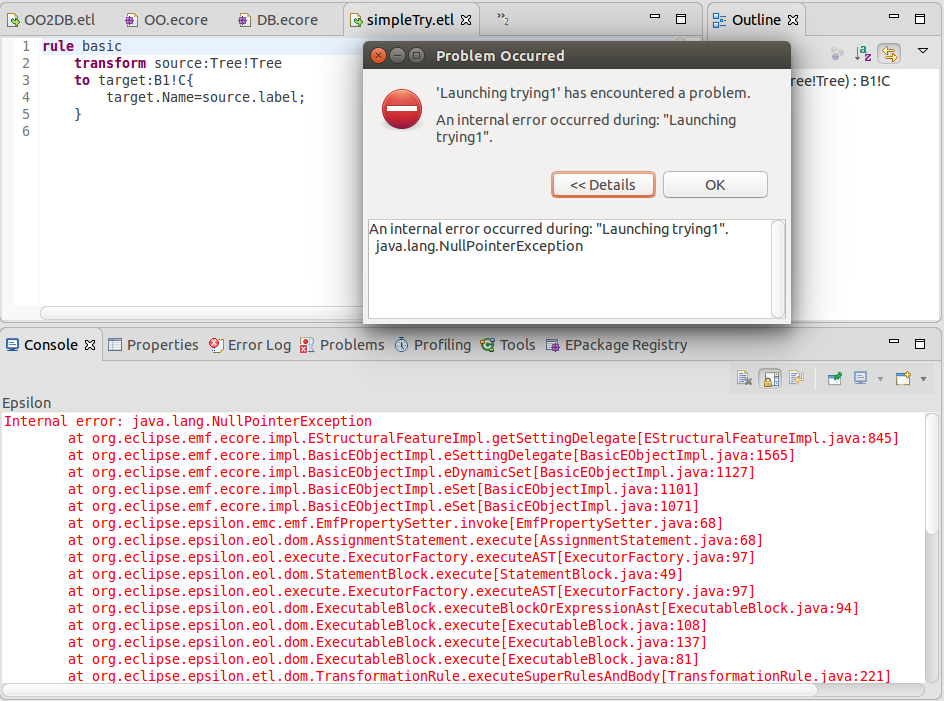
Task: Toggle word wrap in console toolbar
Action: point(796,378)
